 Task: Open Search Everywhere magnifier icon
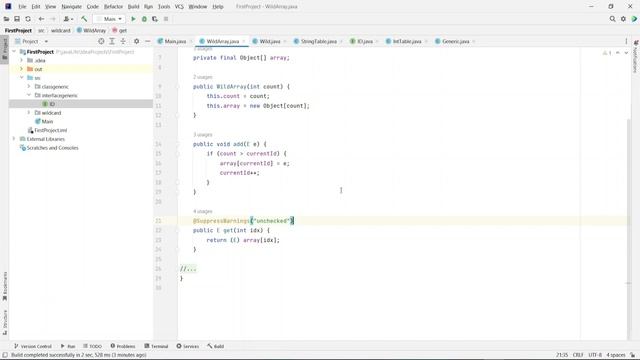pos(612,19)
